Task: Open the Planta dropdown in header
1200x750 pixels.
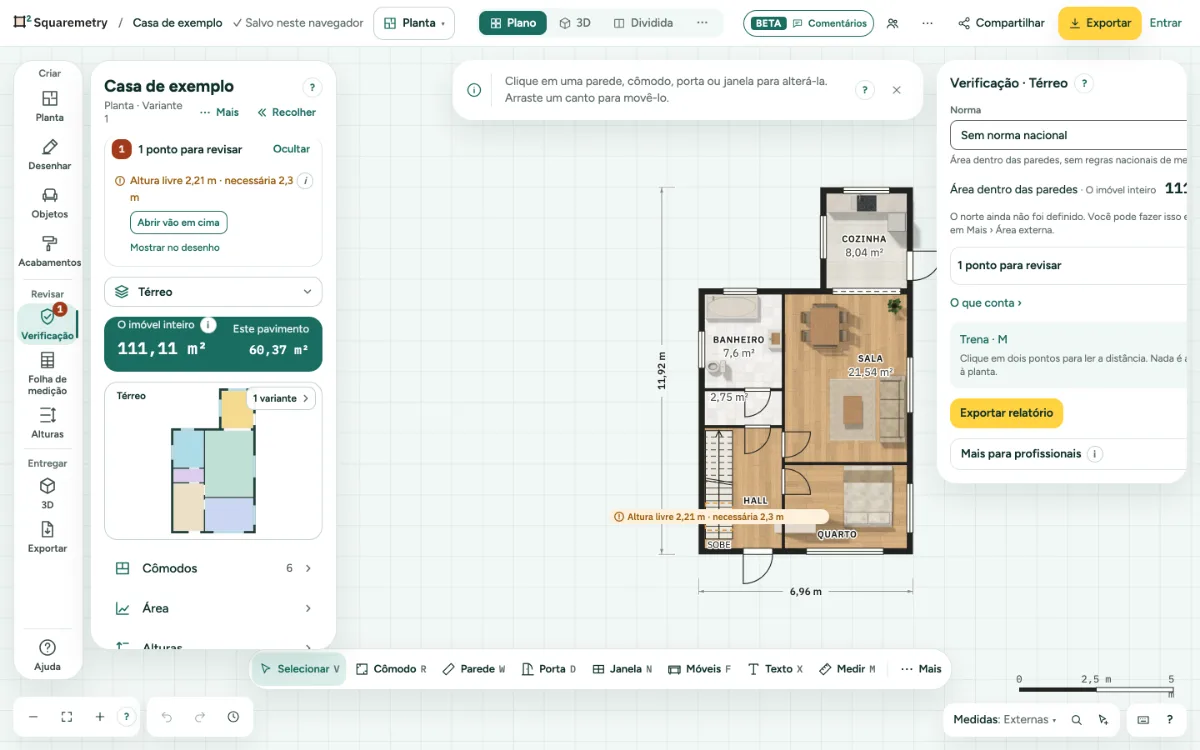Action: click(x=414, y=23)
